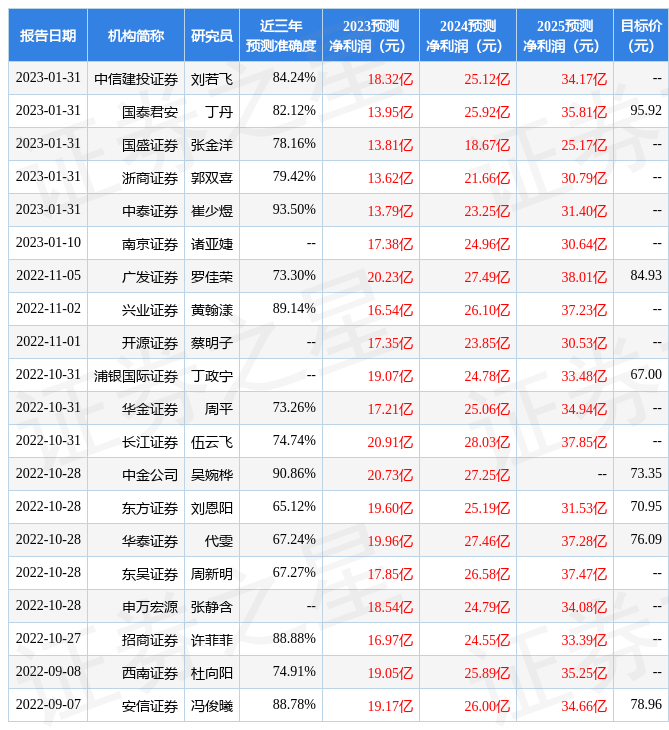The image size is (669, 730).
Task: Click target price 78.96
Action: [x=646, y=704]
